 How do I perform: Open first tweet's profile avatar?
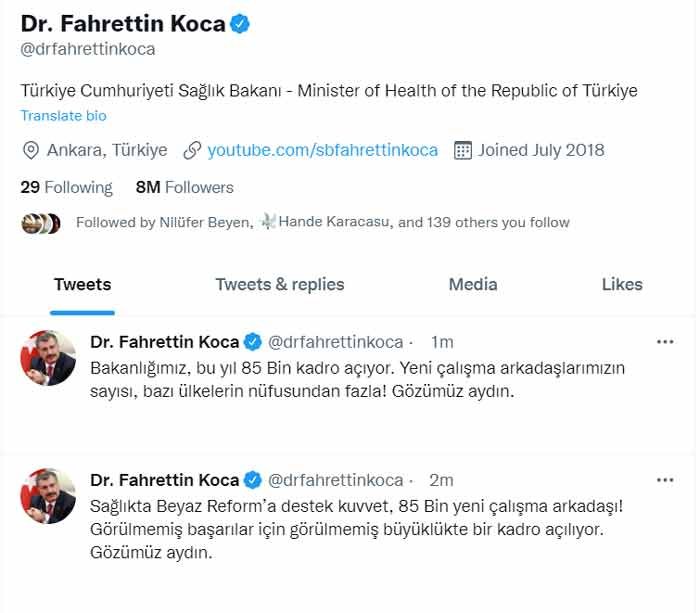tap(48, 358)
